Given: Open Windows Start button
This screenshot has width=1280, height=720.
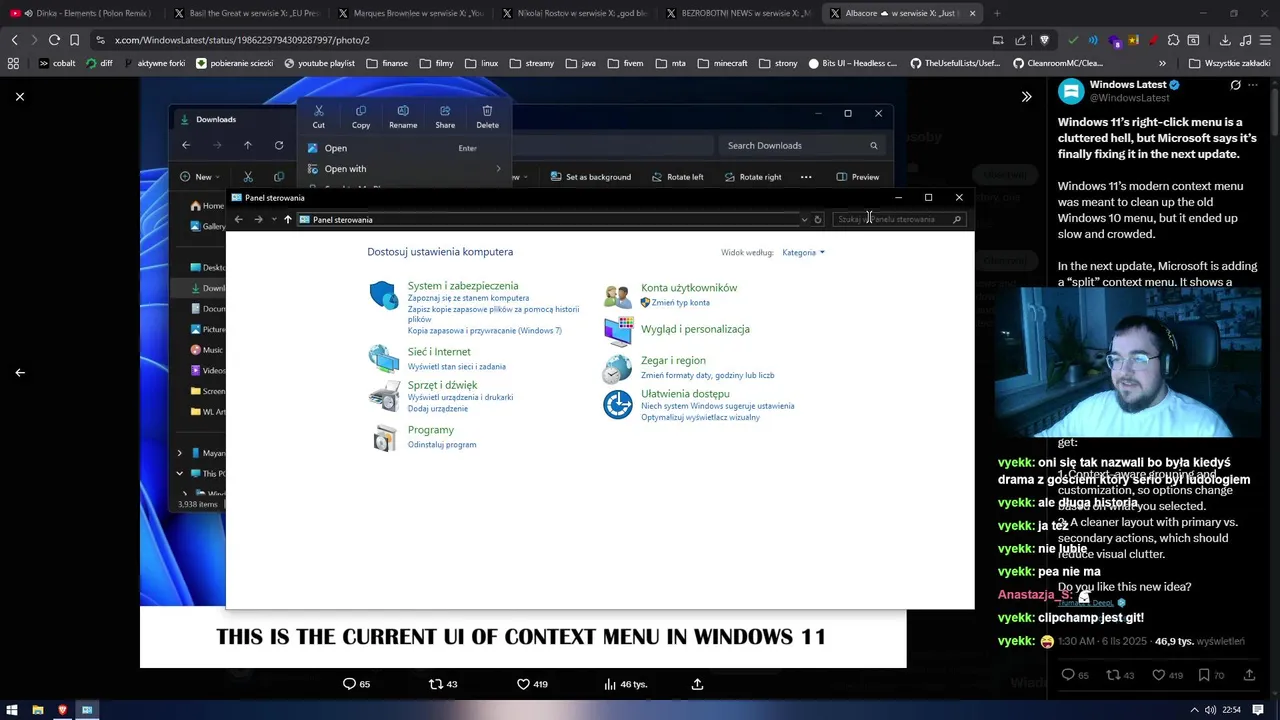Looking at the screenshot, I should click(x=13, y=710).
